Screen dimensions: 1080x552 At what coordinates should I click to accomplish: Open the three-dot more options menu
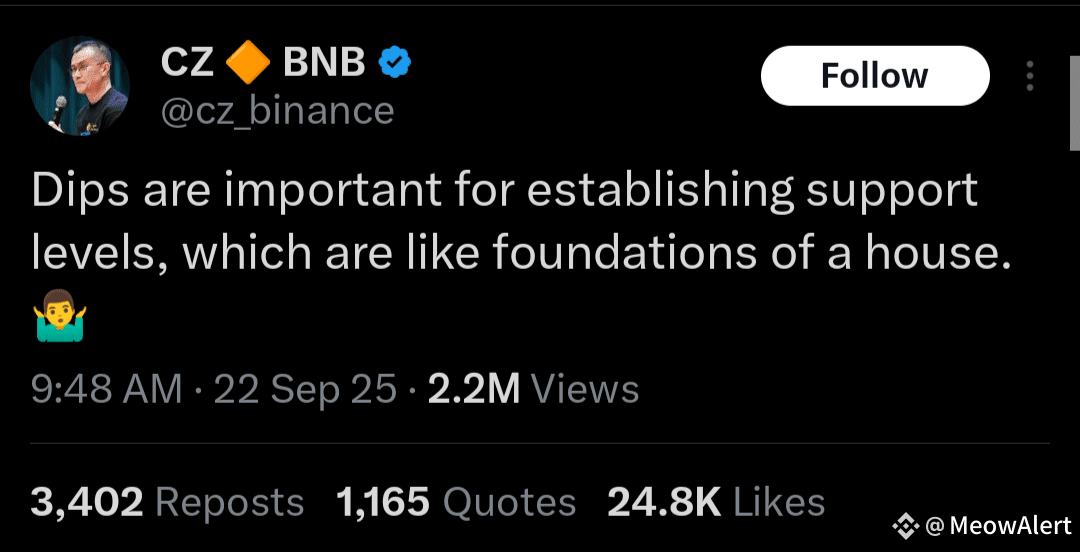pyautogui.click(x=1030, y=76)
